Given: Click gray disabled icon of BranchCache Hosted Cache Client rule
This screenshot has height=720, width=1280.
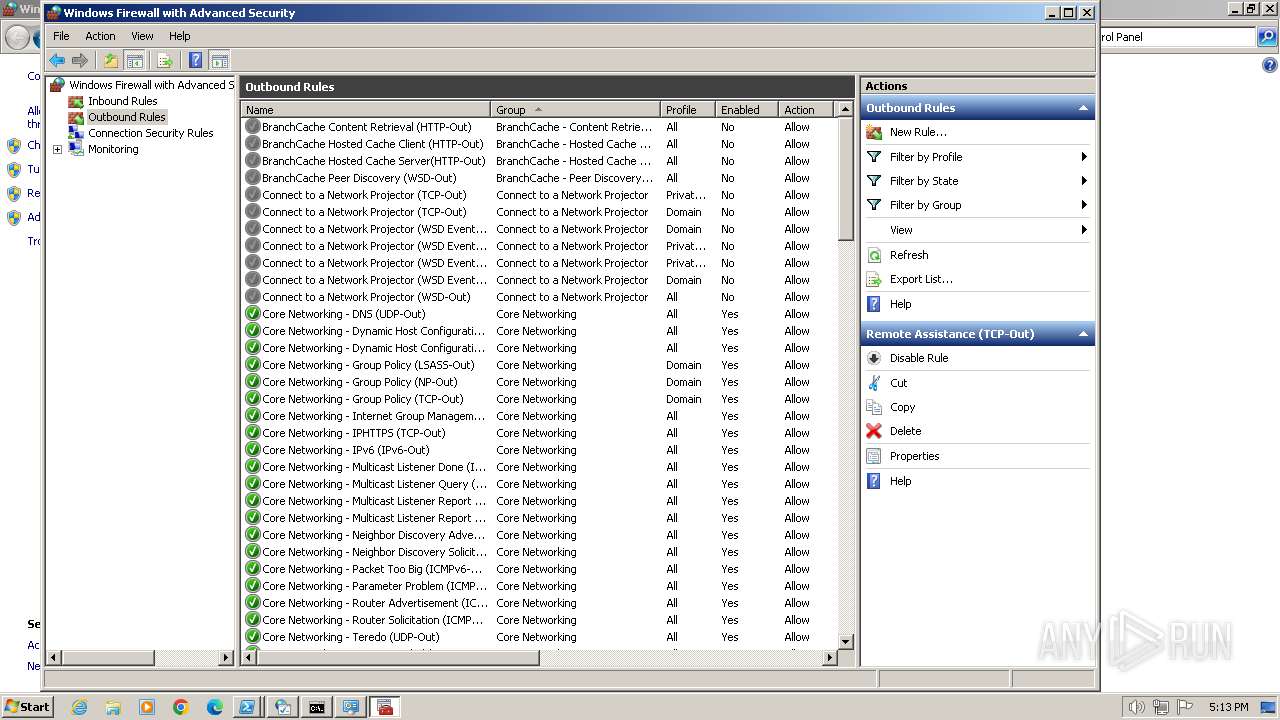Looking at the screenshot, I should click(253, 144).
